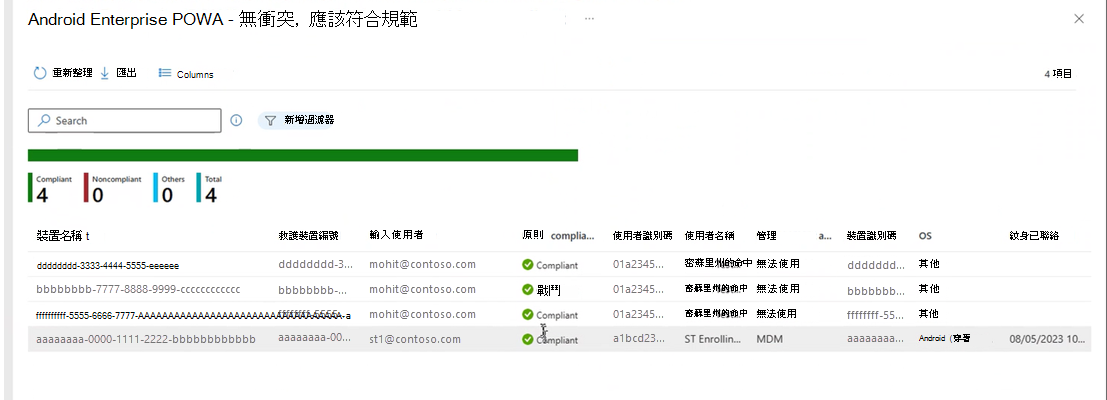
Task: Close the Android Enterprise POWA pane
Action: coord(1079,19)
